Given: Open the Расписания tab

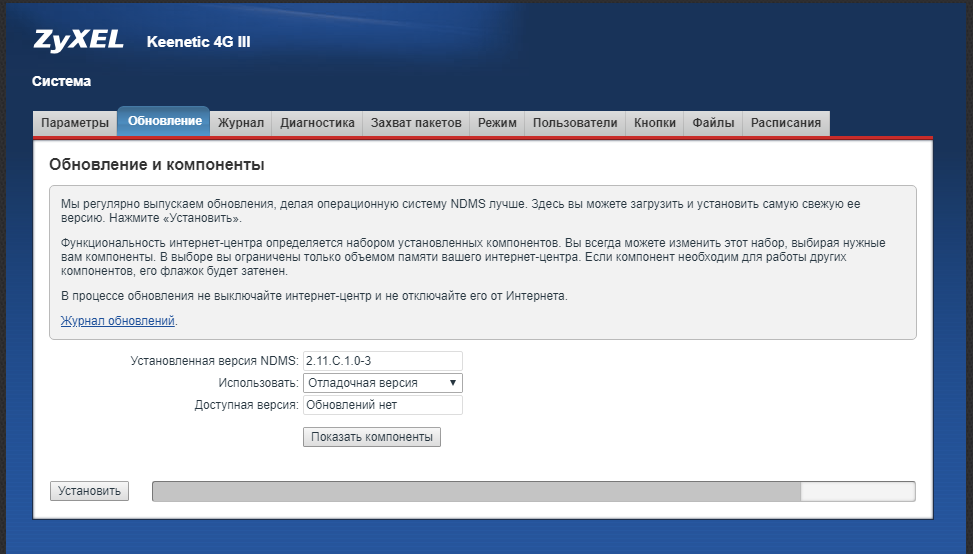Looking at the screenshot, I should (786, 123).
